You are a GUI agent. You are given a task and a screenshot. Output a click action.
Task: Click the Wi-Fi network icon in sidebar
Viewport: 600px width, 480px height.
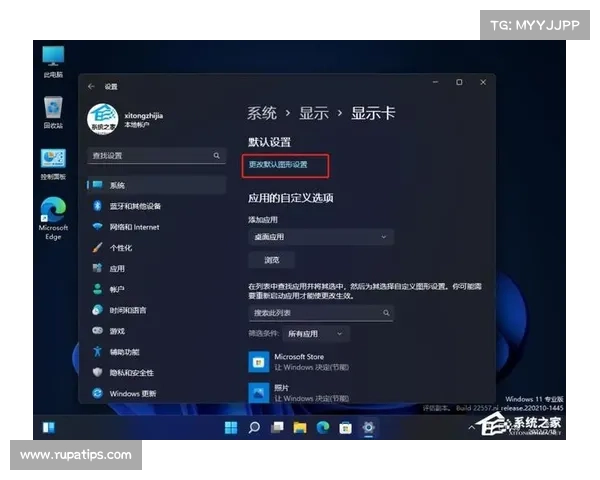[x=97, y=226]
